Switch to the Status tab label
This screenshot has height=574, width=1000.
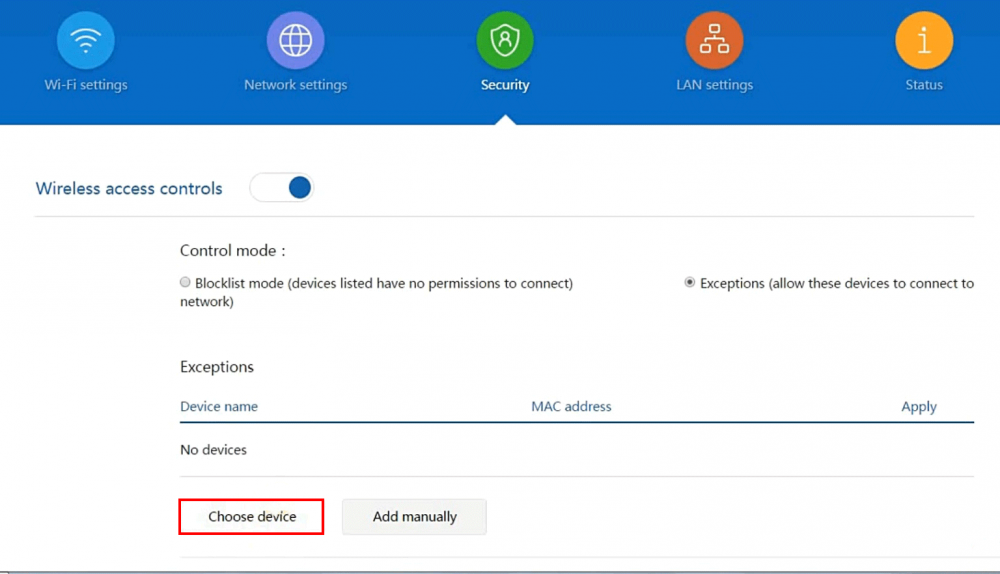(x=923, y=85)
